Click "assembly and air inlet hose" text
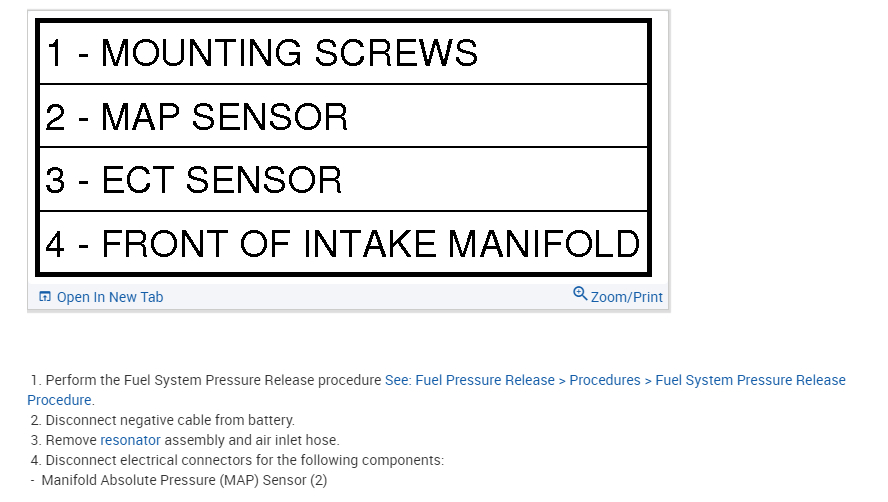Viewport: 888px width, 502px height. (252, 440)
